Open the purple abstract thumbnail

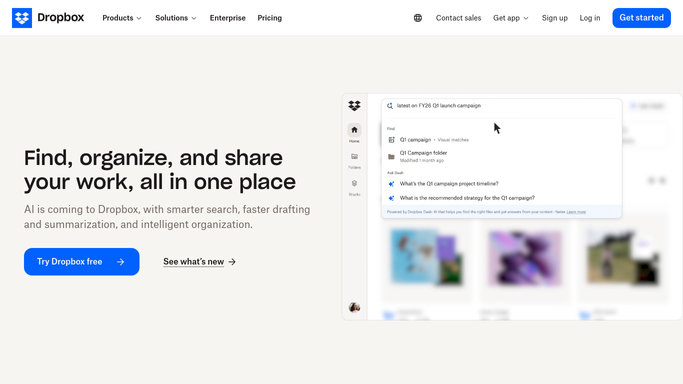tap(524, 258)
